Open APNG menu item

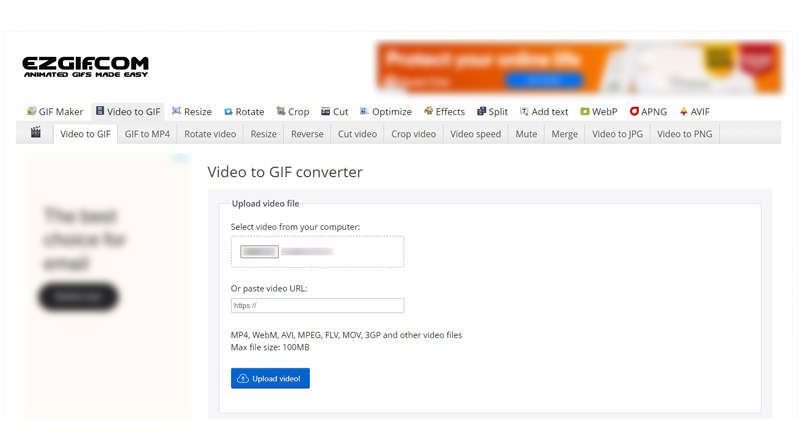648,111
